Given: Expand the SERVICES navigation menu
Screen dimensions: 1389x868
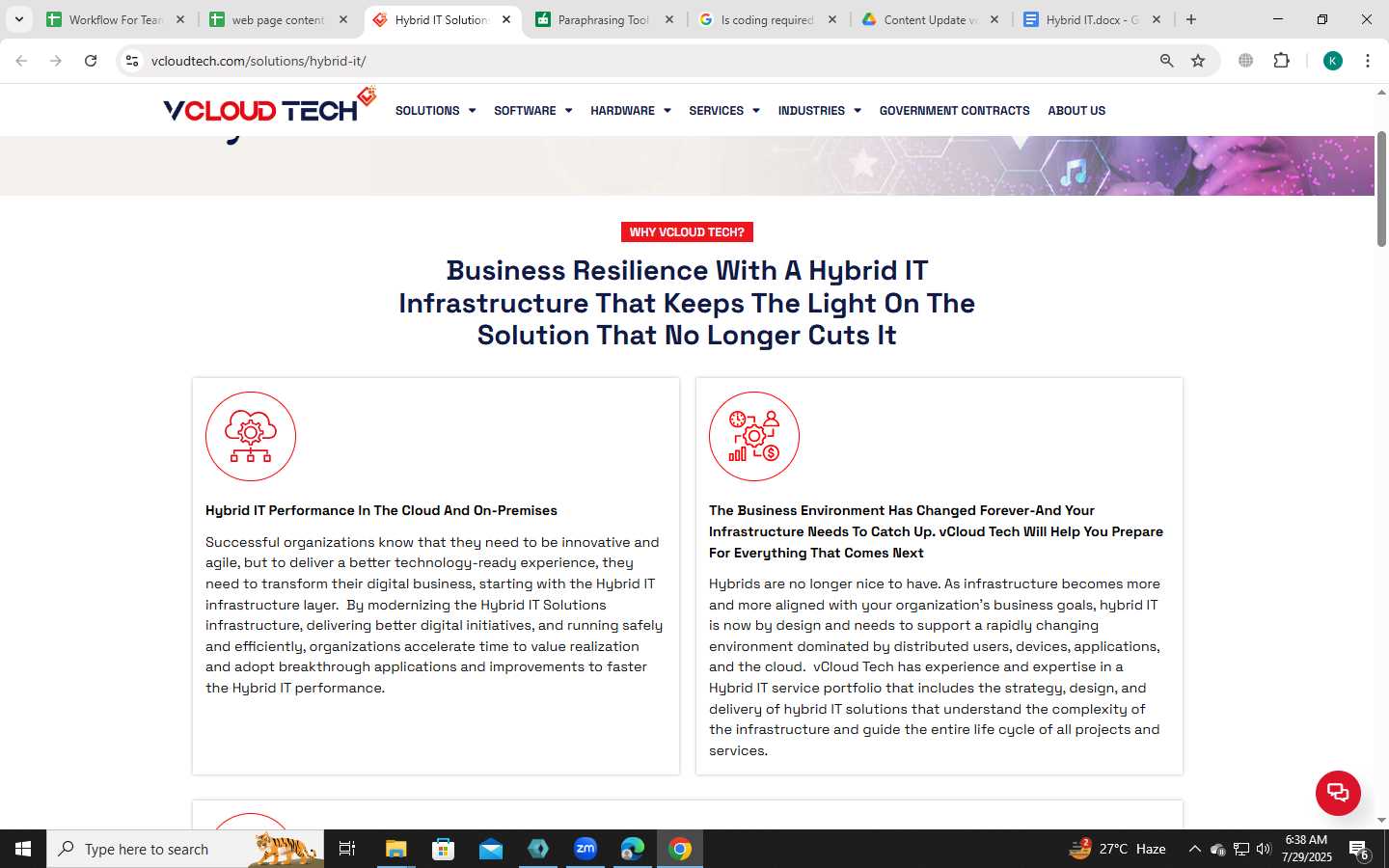Looking at the screenshot, I should click(x=723, y=111).
